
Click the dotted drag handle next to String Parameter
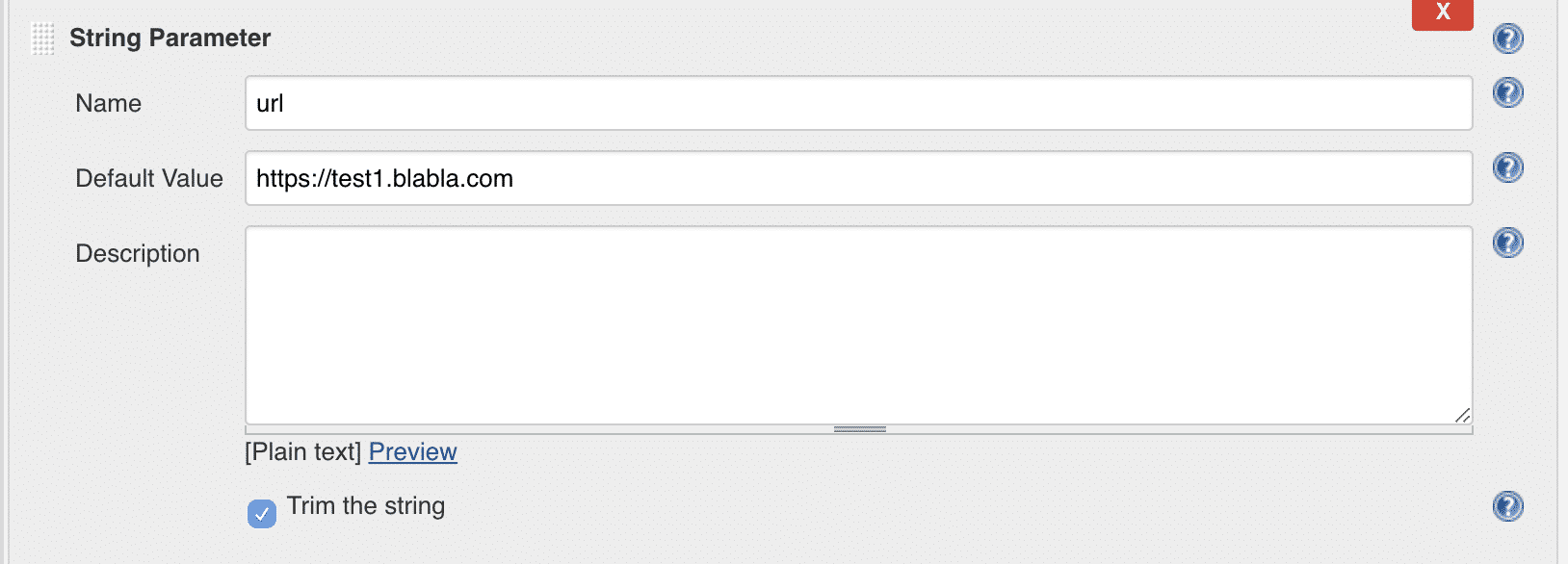coord(42,37)
